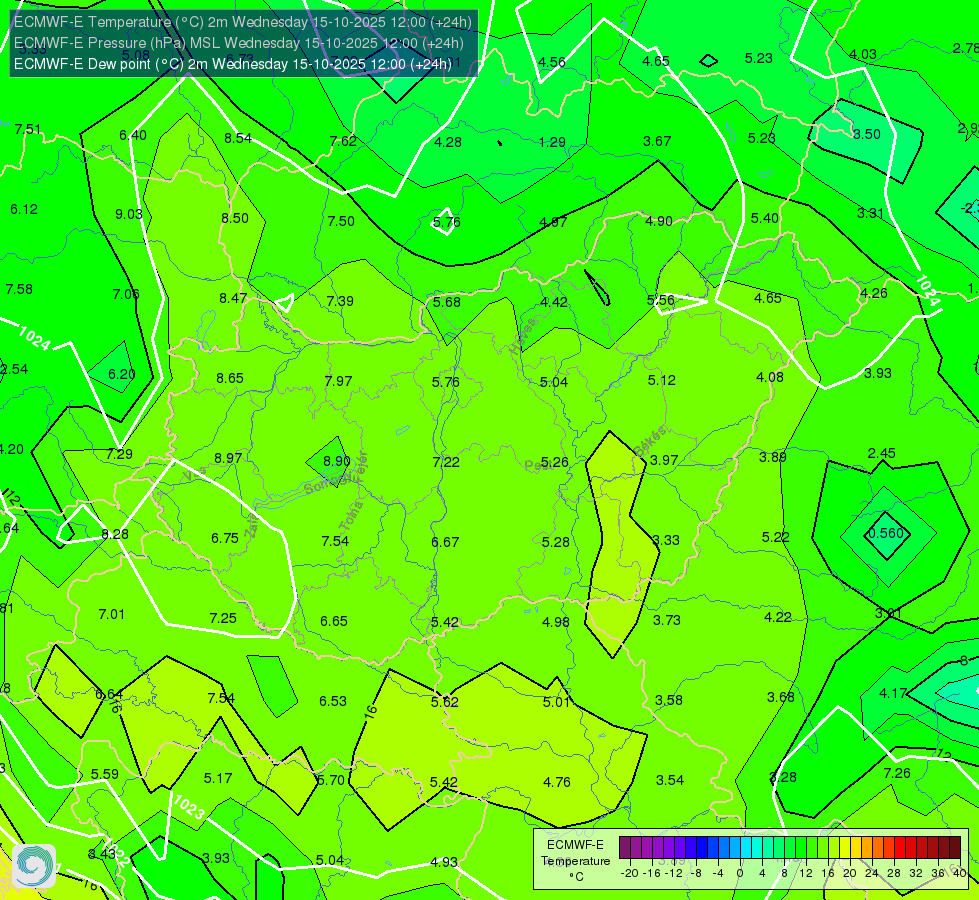Click the dew point value 3.97
979x900 pixels.
pos(664,460)
